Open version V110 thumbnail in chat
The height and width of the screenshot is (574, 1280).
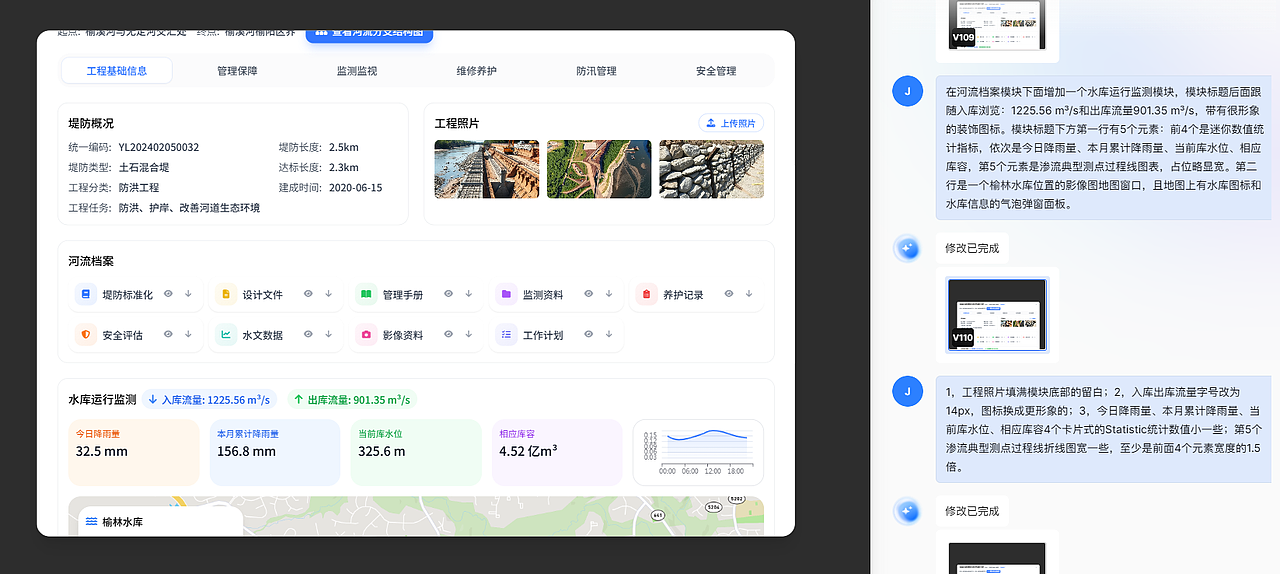coord(997,314)
